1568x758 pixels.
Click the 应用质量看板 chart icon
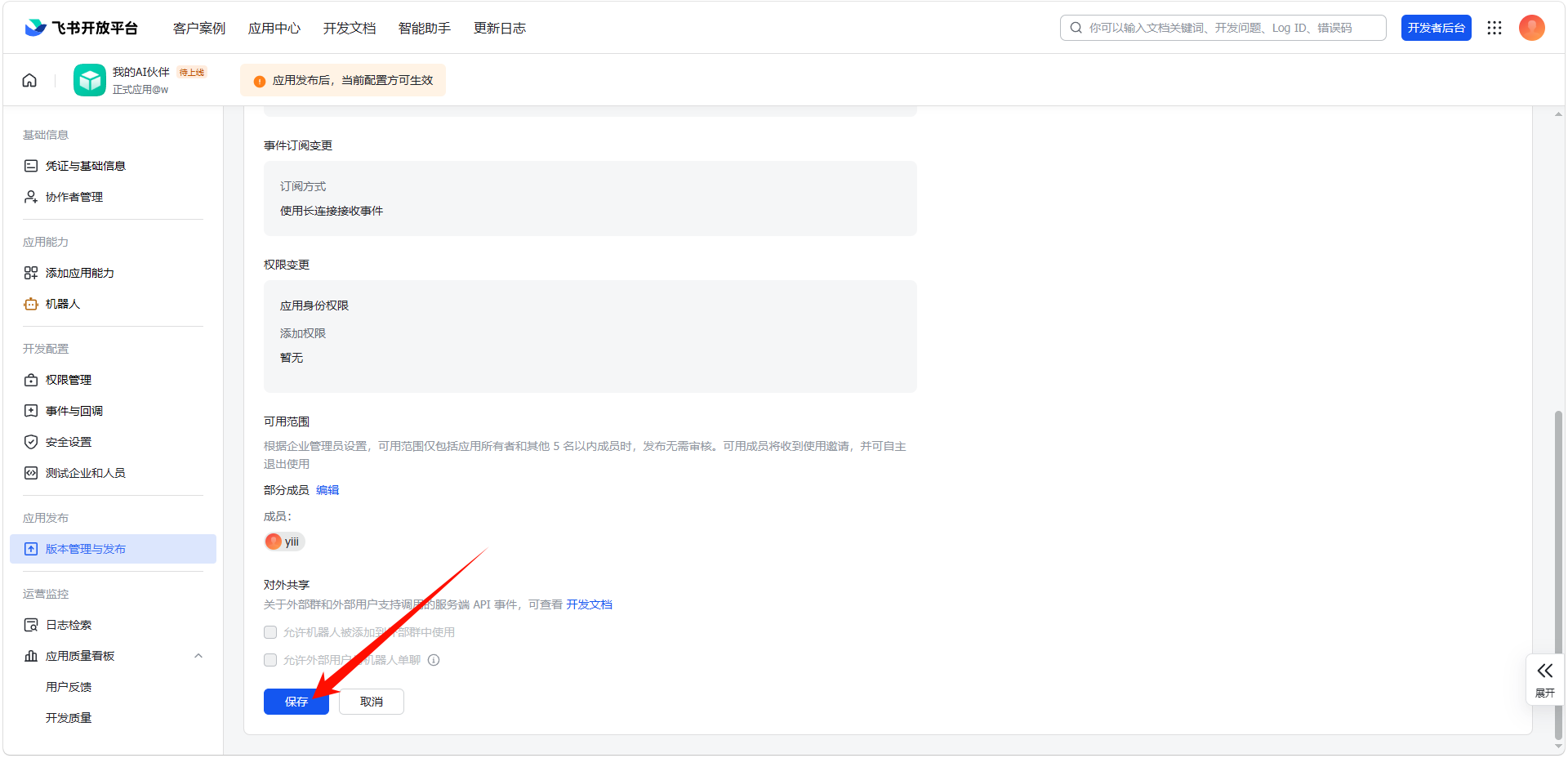pos(31,656)
